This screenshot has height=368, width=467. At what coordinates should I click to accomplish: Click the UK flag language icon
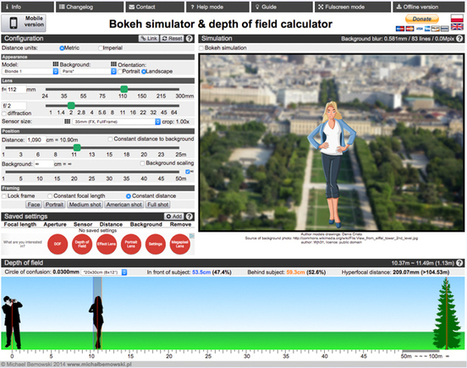point(457,27)
